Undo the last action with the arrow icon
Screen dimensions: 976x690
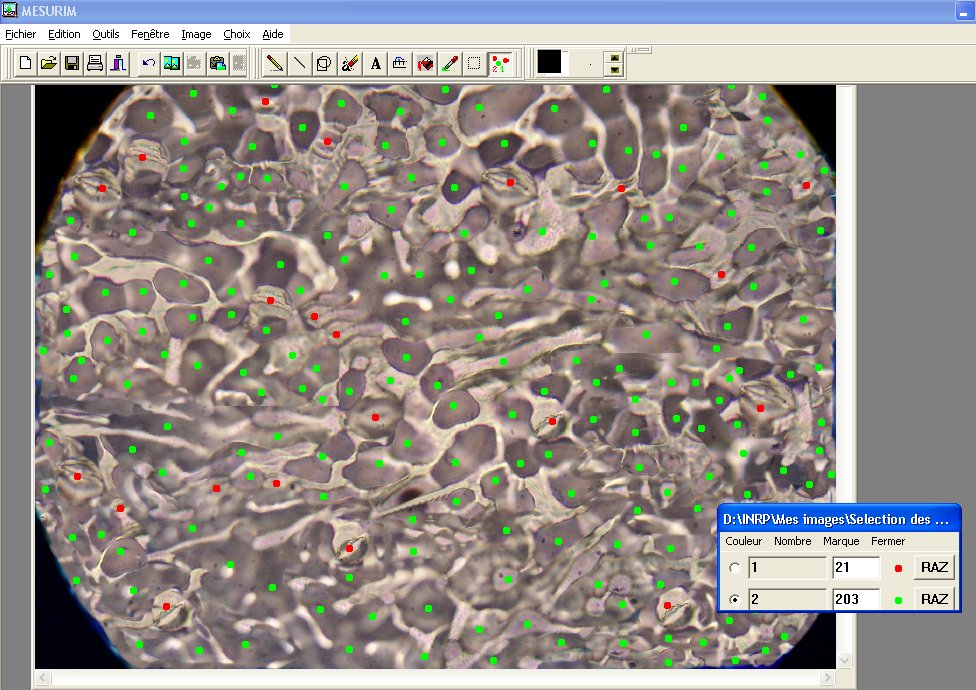pos(148,63)
